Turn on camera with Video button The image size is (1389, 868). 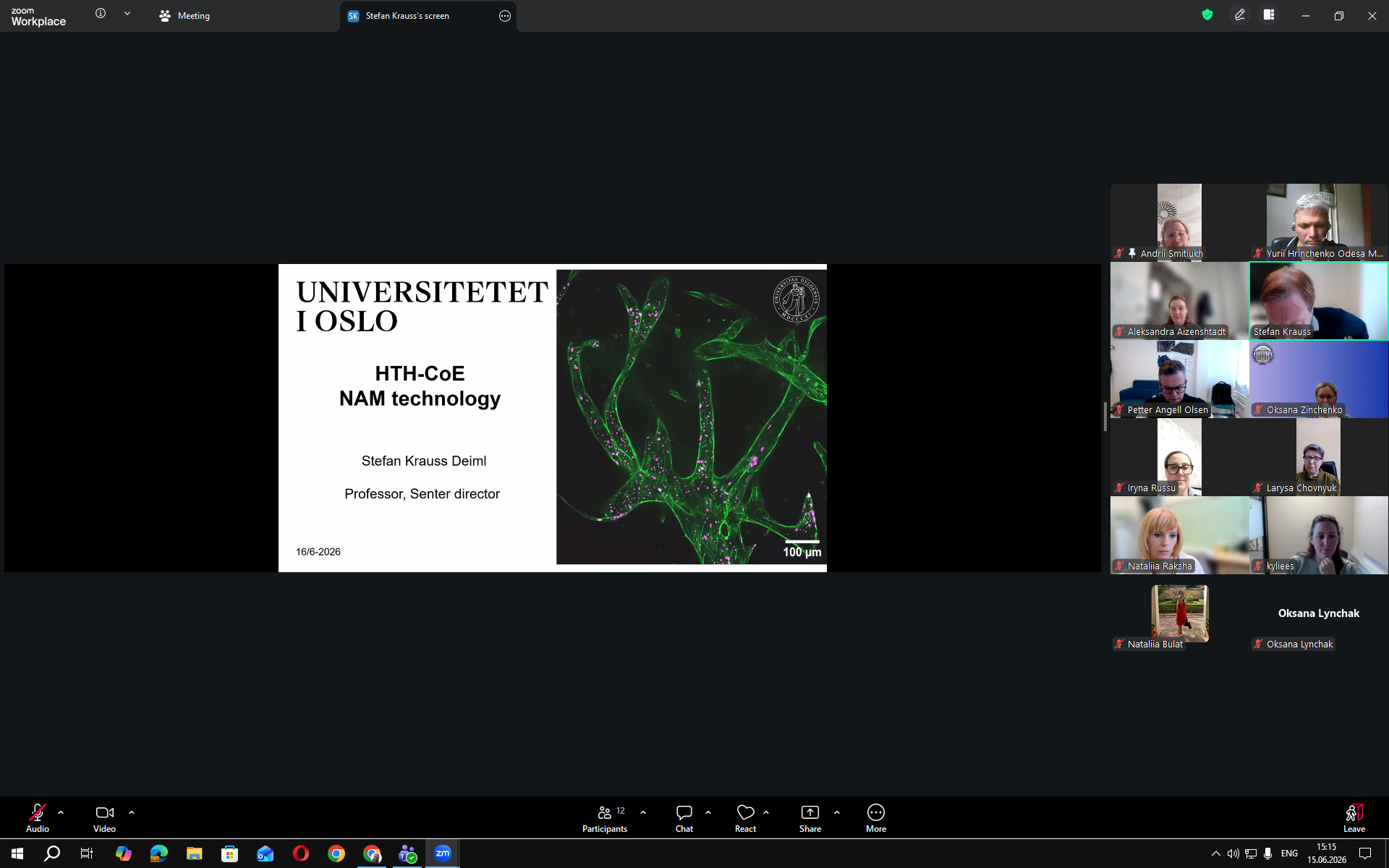point(105,818)
